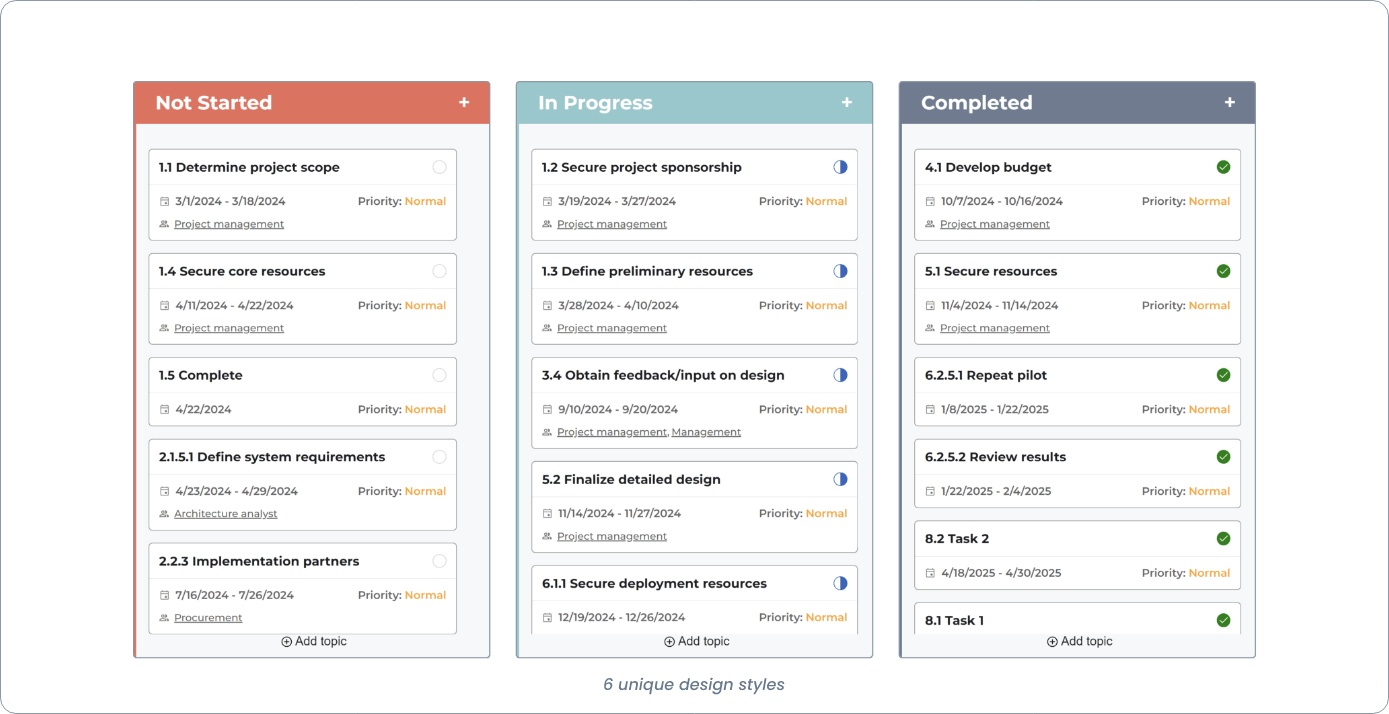Click green checkmark on 6.2.5.1 Repeat pilot

1223,375
